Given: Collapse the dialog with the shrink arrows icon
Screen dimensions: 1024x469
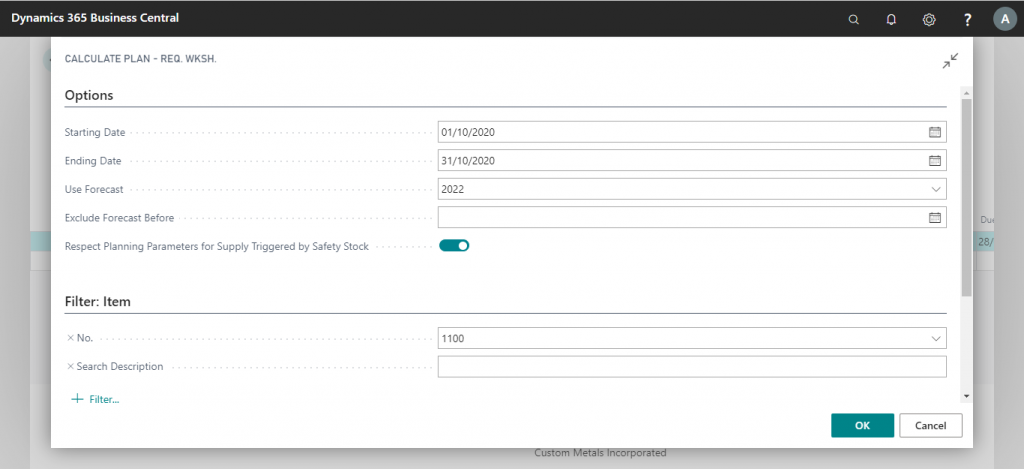Looking at the screenshot, I should pos(949,61).
